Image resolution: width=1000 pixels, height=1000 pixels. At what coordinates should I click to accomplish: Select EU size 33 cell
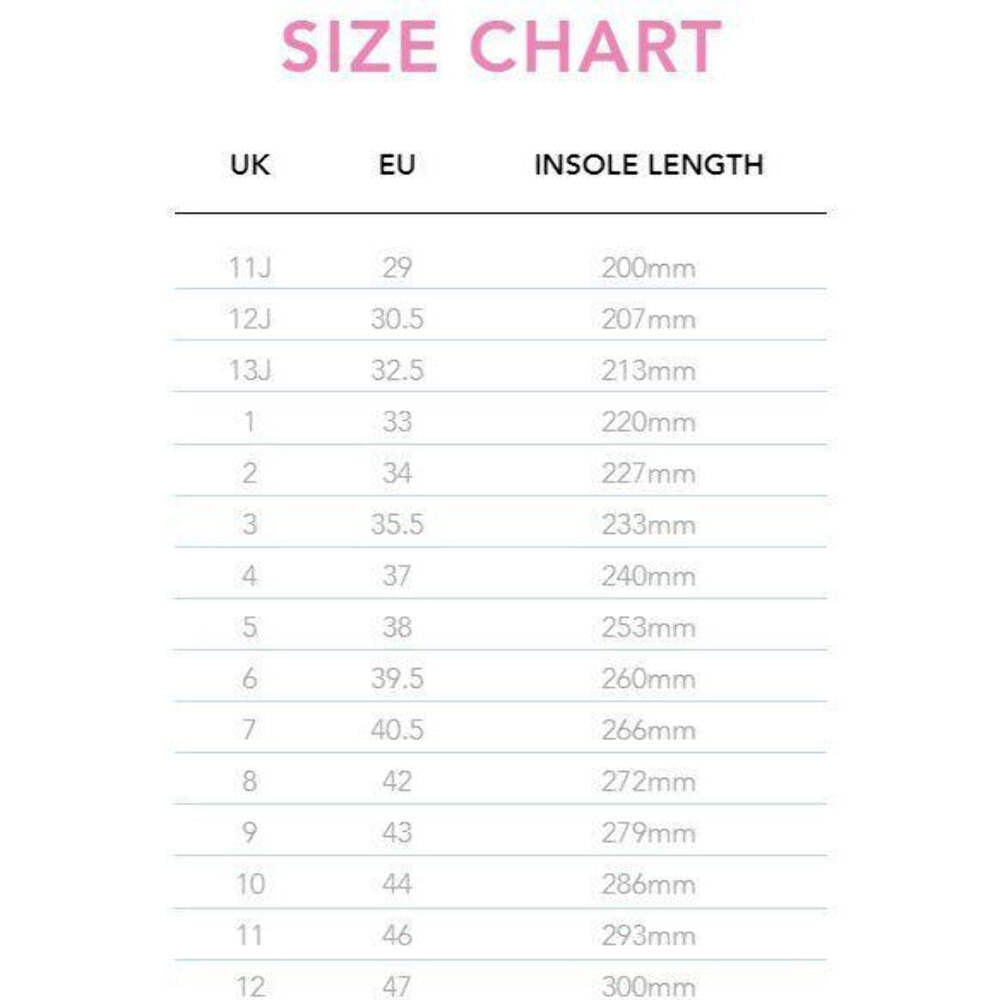(x=397, y=422)
